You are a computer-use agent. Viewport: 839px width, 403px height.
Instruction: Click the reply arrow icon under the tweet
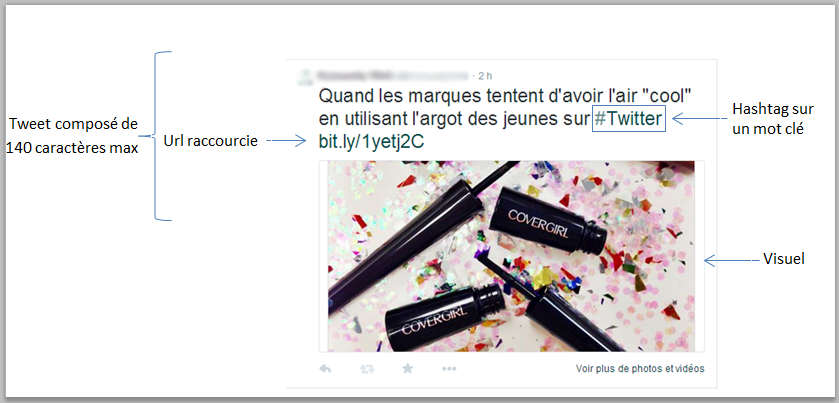click(x=325, y=368)
